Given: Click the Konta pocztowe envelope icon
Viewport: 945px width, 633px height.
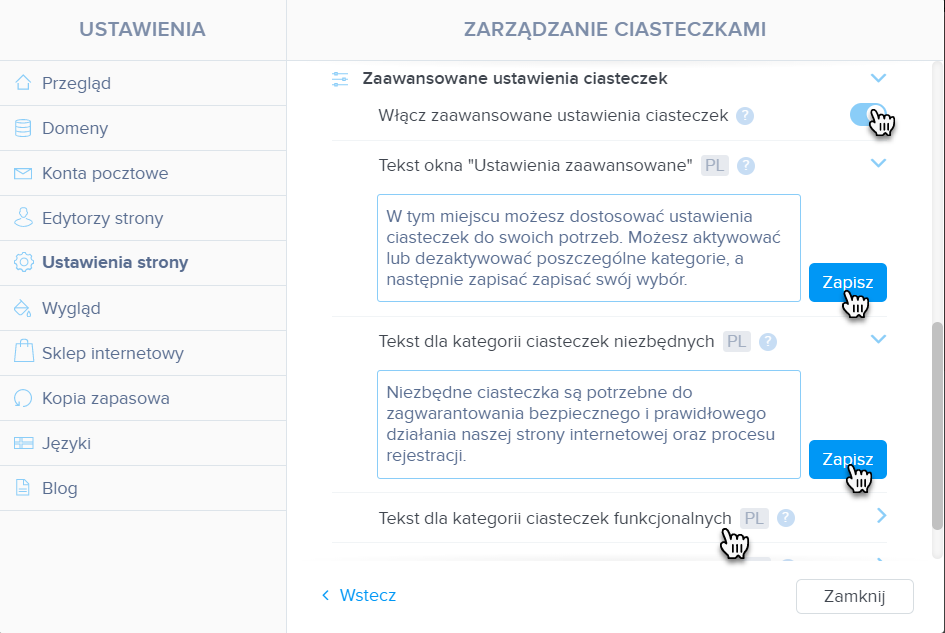Looking at the screenshot, I should click(x=23, y=174).
